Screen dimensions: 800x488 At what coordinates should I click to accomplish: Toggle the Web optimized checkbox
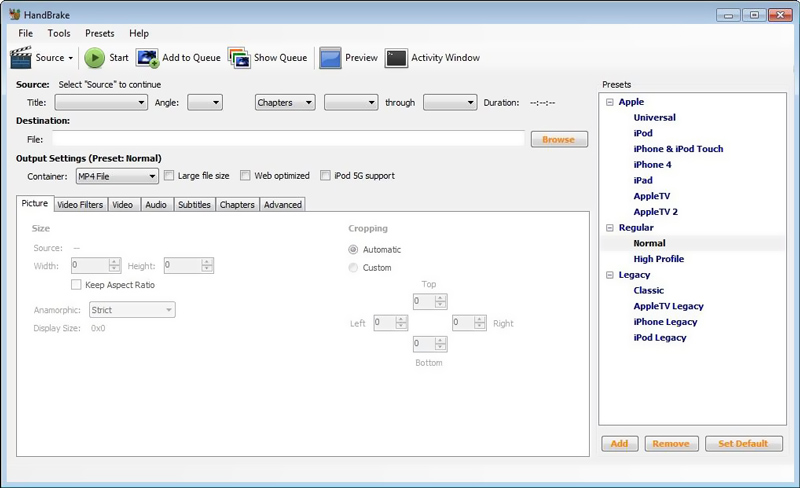pos(246,176)
